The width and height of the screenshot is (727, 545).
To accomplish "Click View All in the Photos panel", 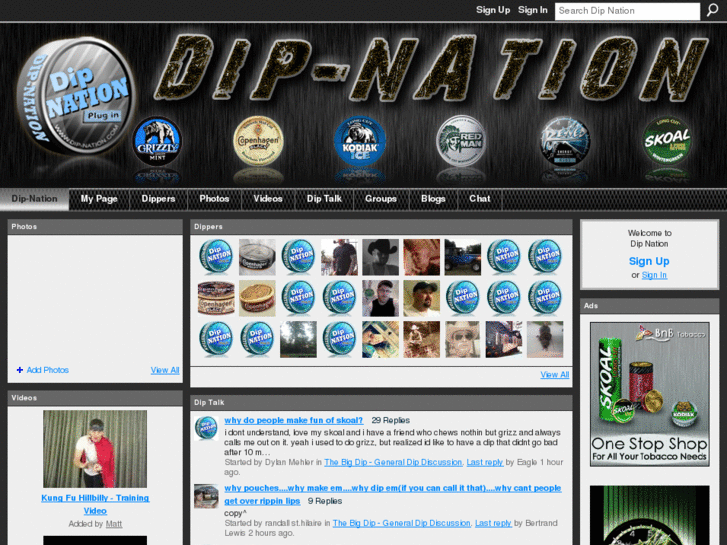I will [x=165, y=370].
